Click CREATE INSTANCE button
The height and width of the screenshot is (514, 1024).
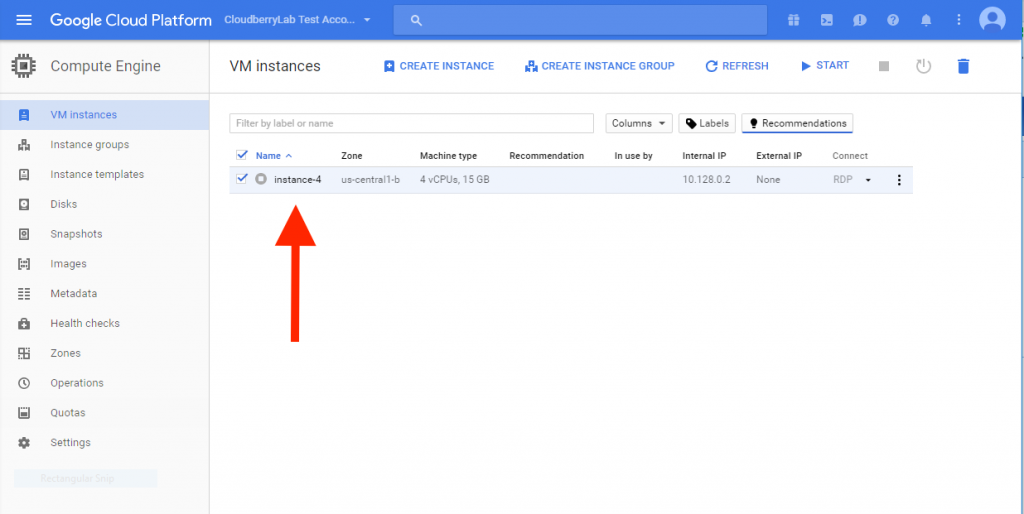[439, 66]
